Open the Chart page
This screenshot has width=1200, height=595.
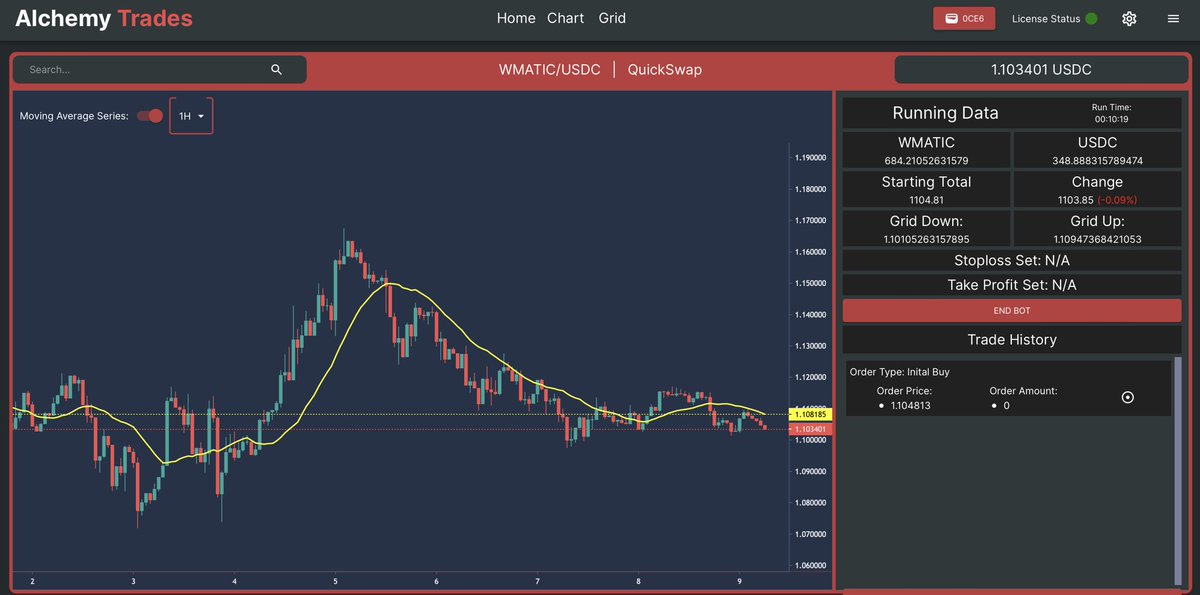click(566, 18)
